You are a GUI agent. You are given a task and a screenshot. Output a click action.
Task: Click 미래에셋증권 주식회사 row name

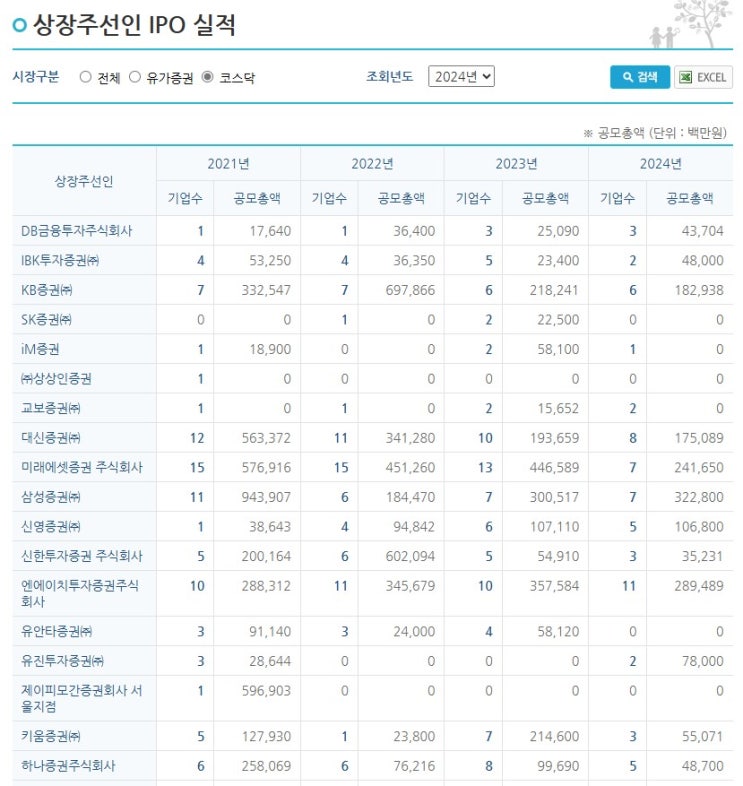point(82,467)
